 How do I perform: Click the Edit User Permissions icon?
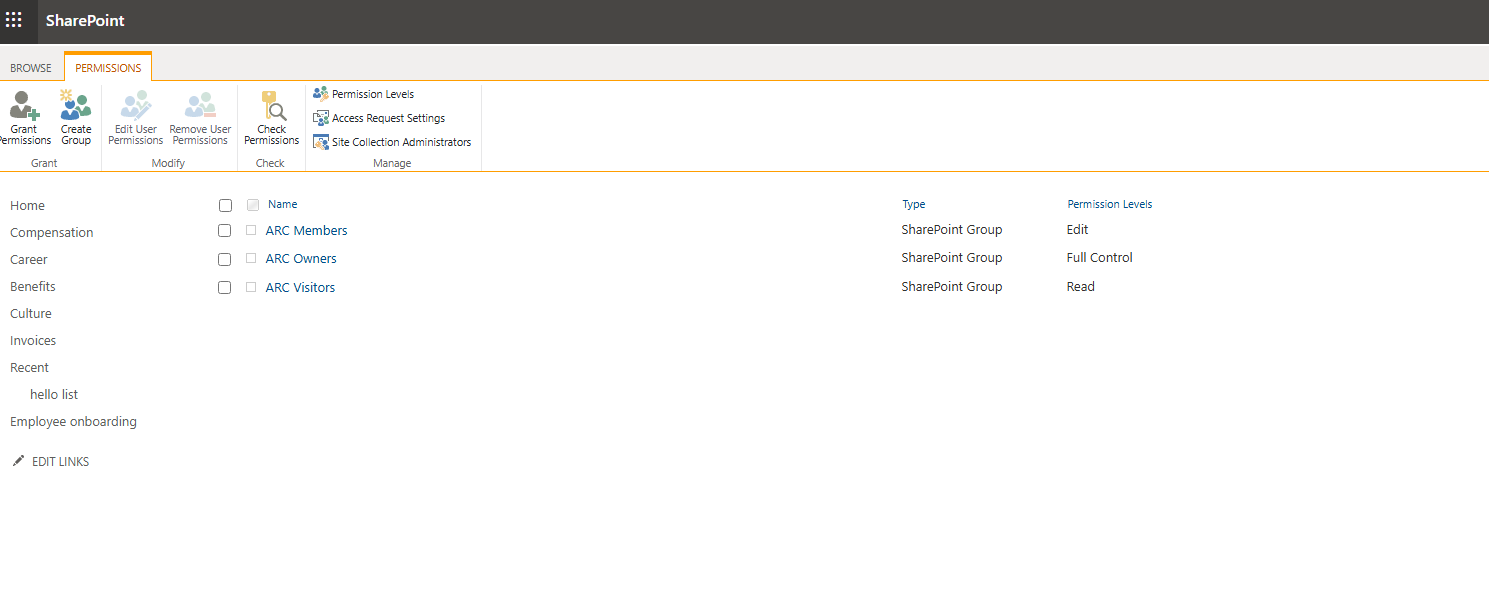coord(135,105)
